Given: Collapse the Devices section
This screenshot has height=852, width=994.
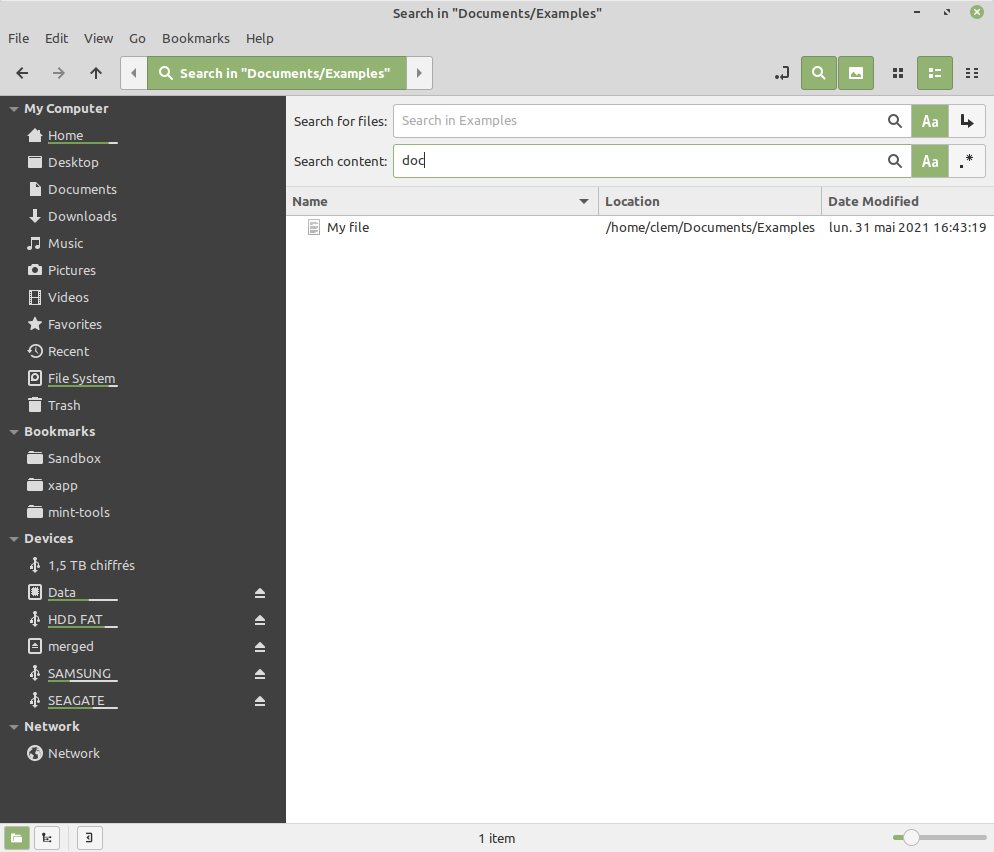Looking at the screenshot, I should [13, 539].
